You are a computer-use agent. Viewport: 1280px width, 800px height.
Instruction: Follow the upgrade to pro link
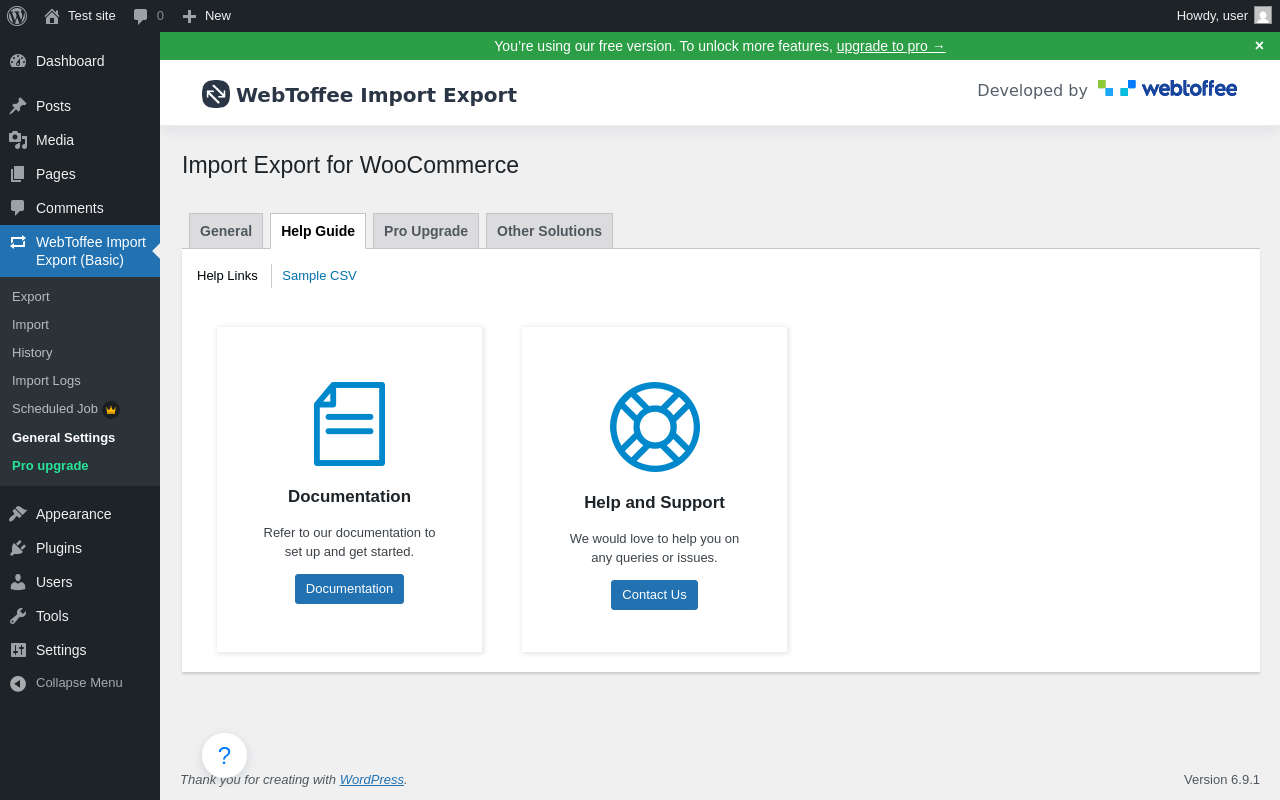891,46
